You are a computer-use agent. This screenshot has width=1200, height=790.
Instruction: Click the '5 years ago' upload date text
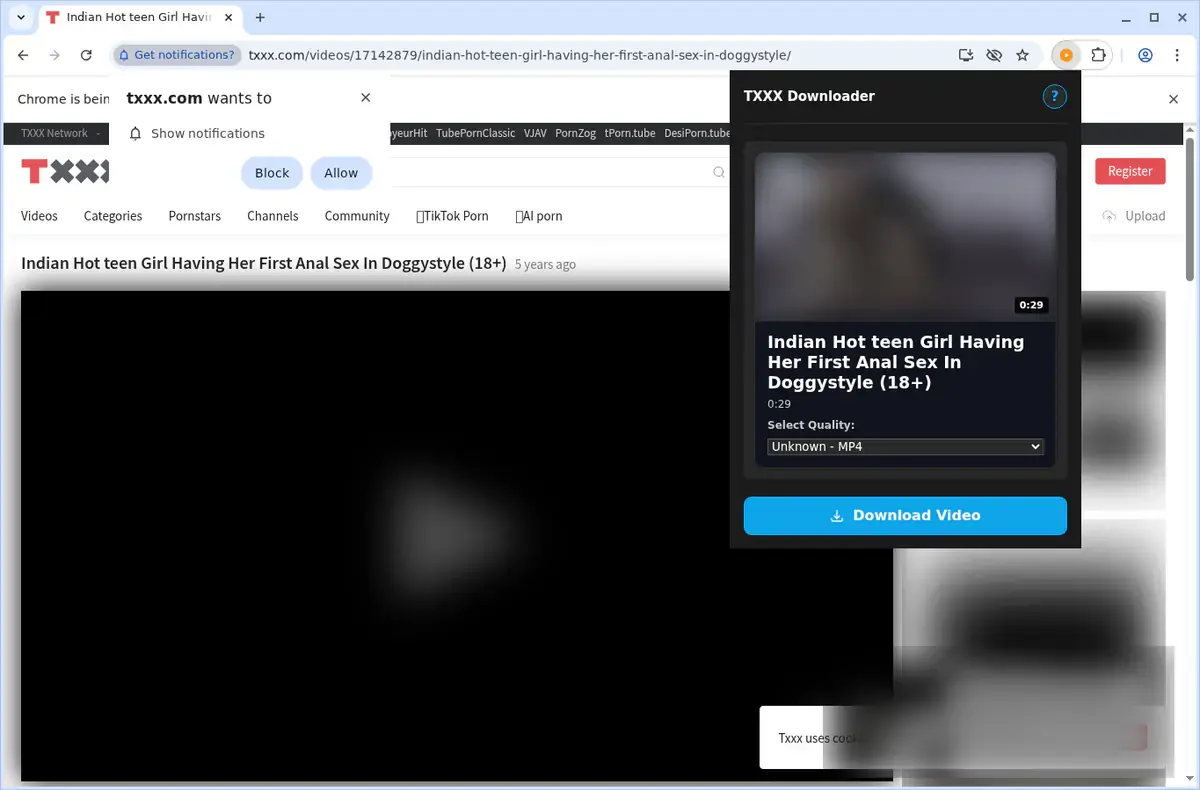545,265
